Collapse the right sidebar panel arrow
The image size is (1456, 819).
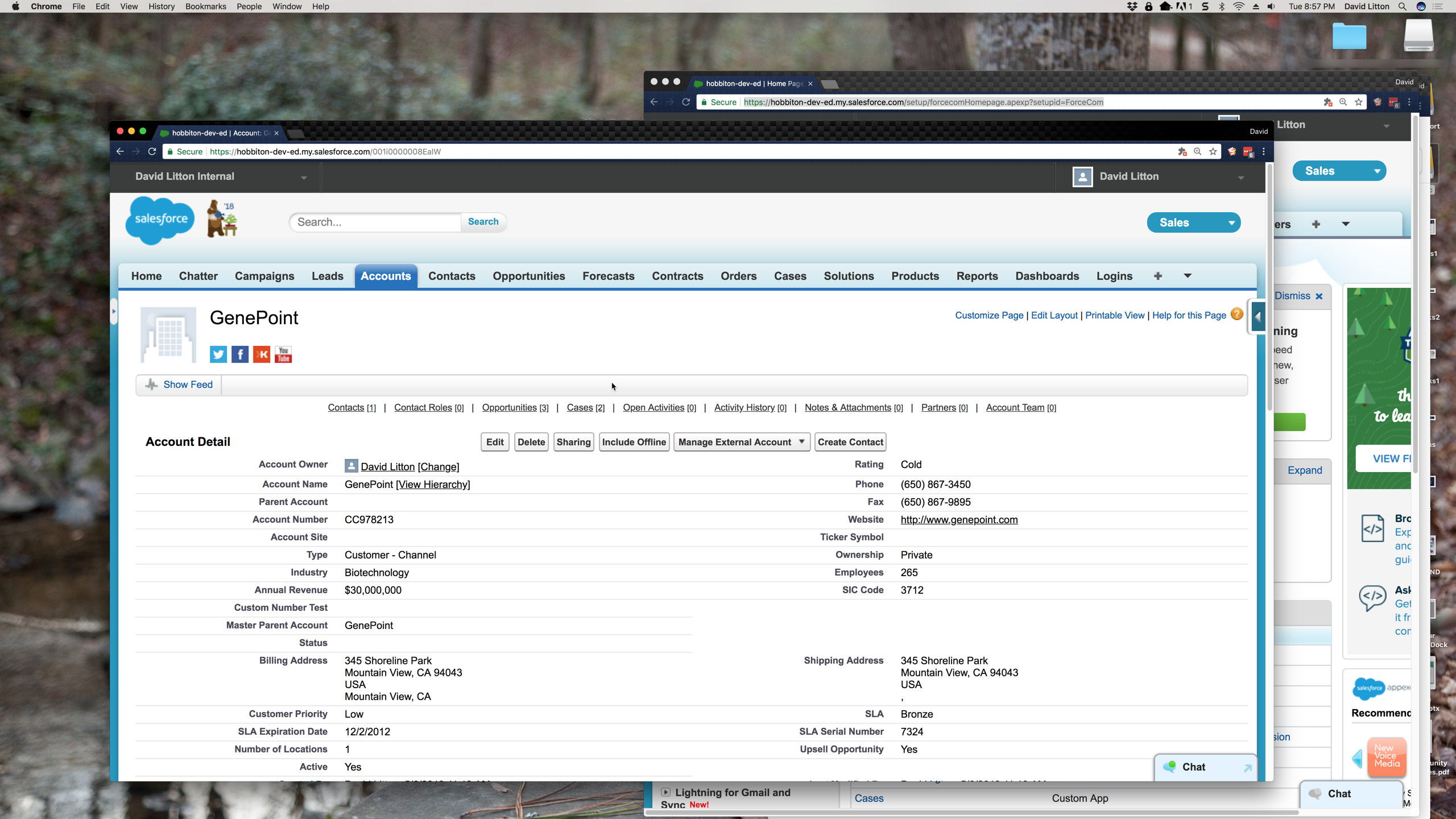(1258, 317)
